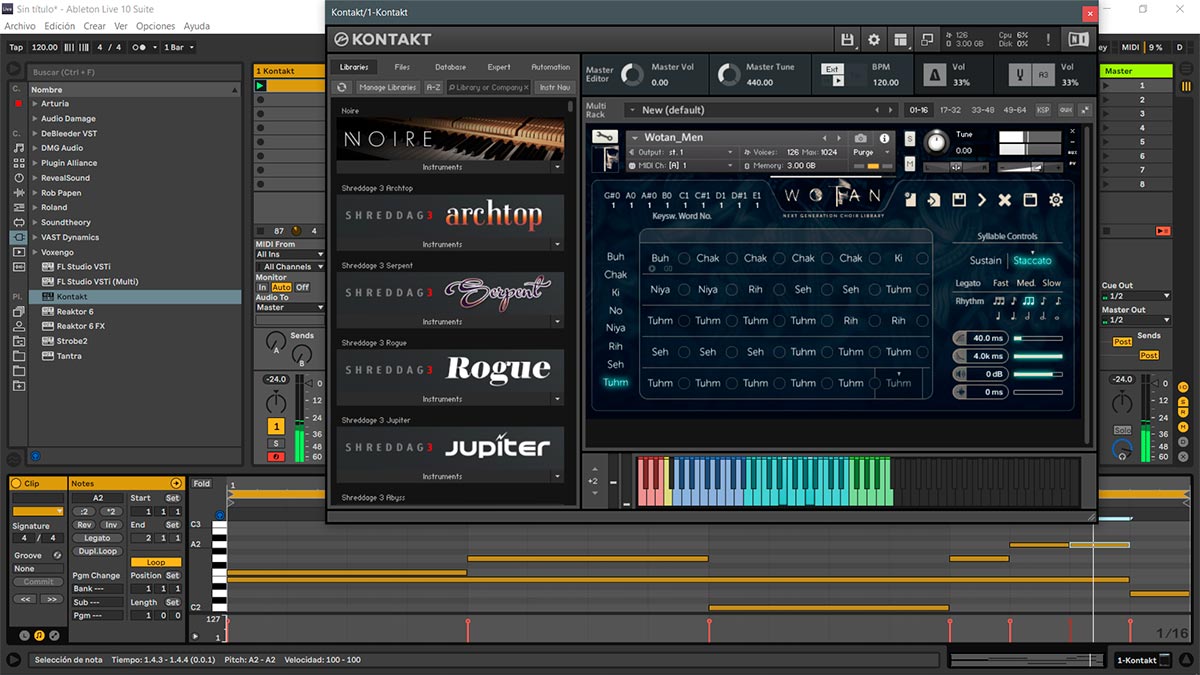Toggle the Ki syllable circle in row one
The height and width of the screenshot is (675, 1200).
(922, 258)
